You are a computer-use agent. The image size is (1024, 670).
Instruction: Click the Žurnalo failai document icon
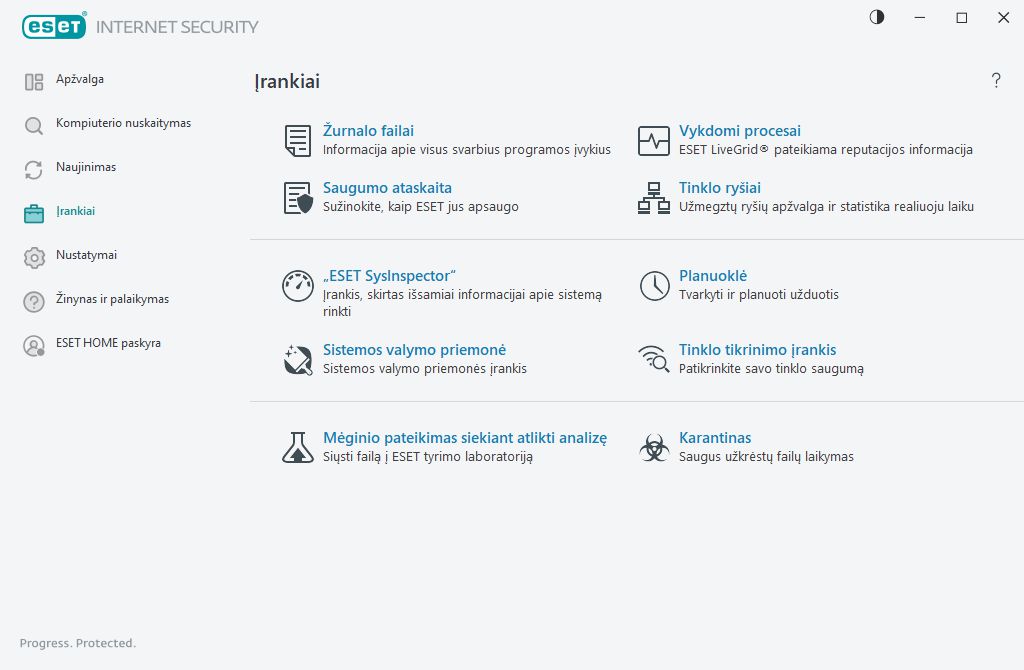pyautogui.click(x=297, y=141)
